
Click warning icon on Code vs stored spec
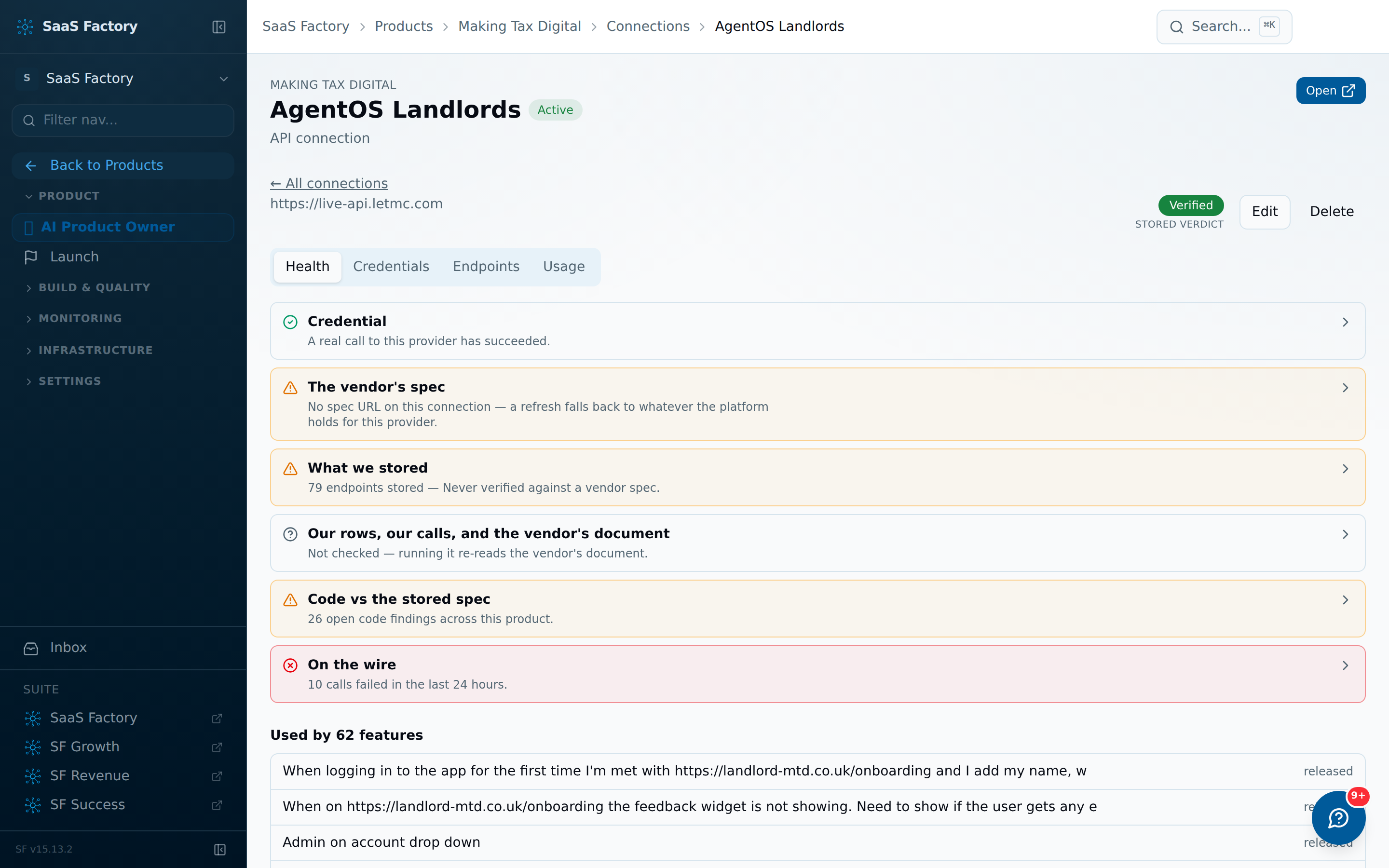point(290,599)
